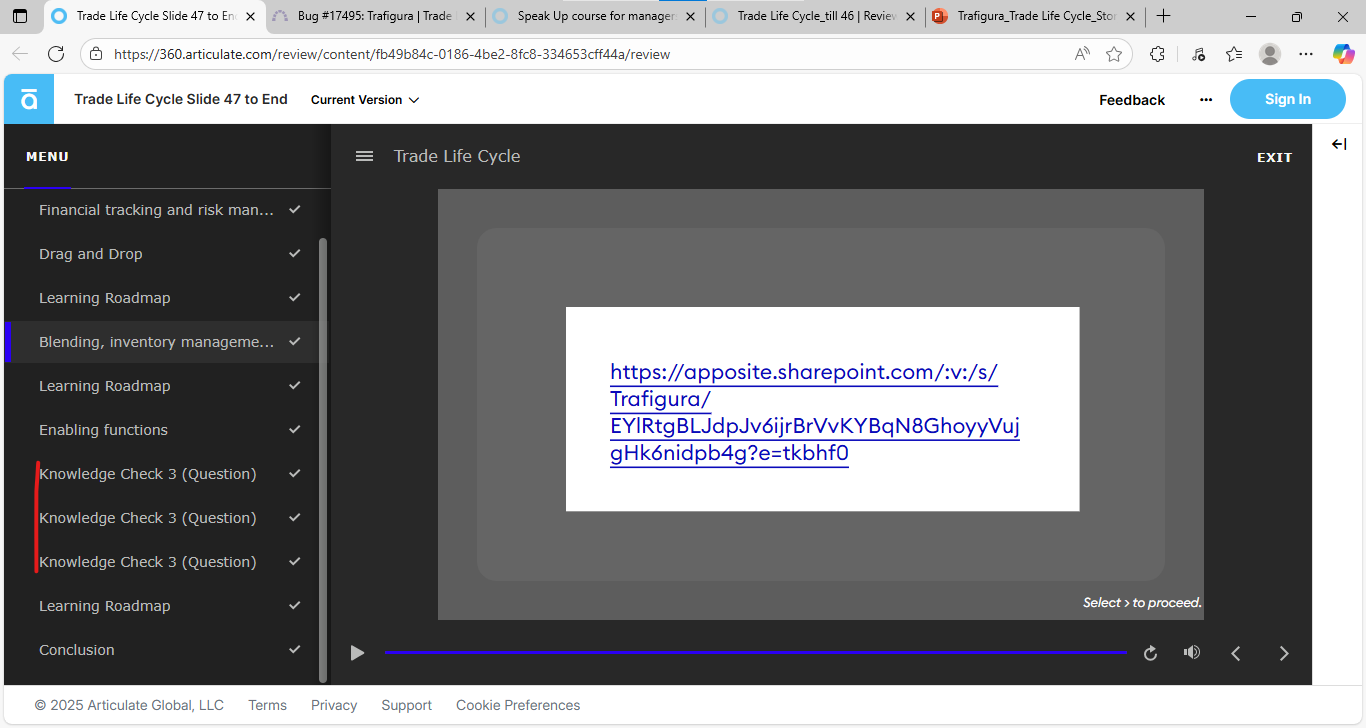1366x728 pixels.
Task: Open the more options ellipsis next to Feedback
Action: pyautogui.click(x=1206, y=100)
